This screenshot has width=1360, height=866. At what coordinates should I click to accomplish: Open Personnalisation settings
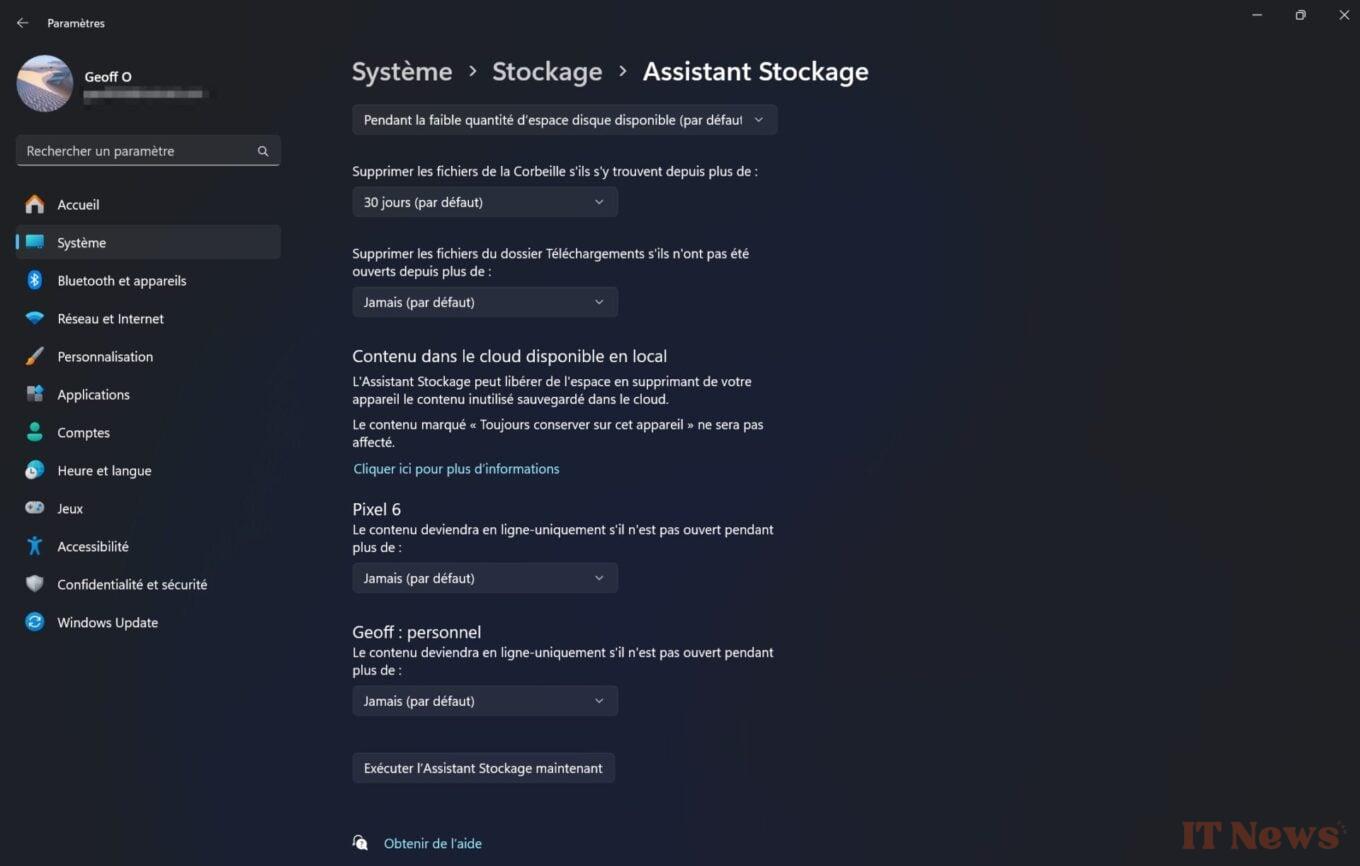[x=105, y=356]
